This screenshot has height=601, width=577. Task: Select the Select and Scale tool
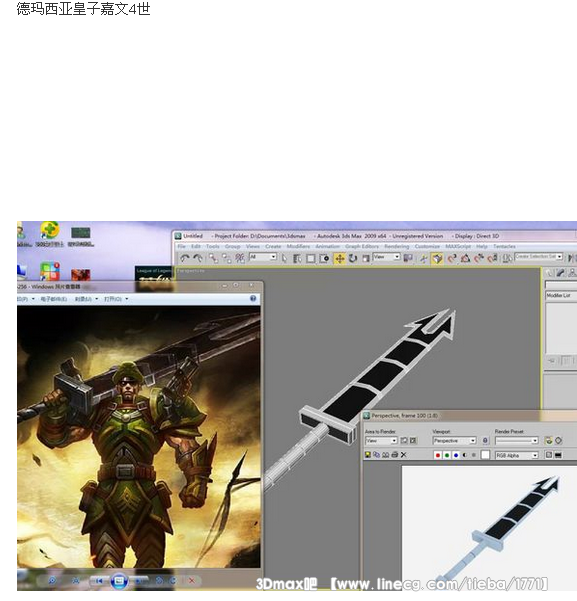(x=366, y=259)
